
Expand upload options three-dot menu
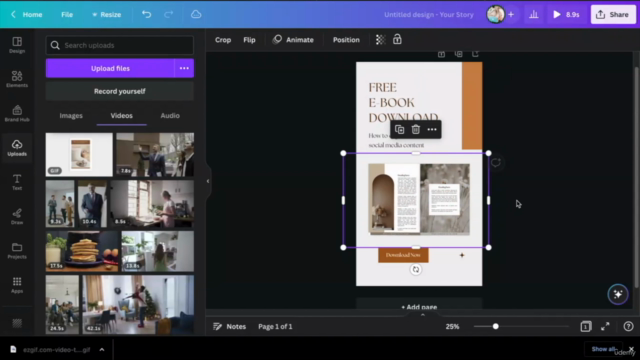point(184,68)
